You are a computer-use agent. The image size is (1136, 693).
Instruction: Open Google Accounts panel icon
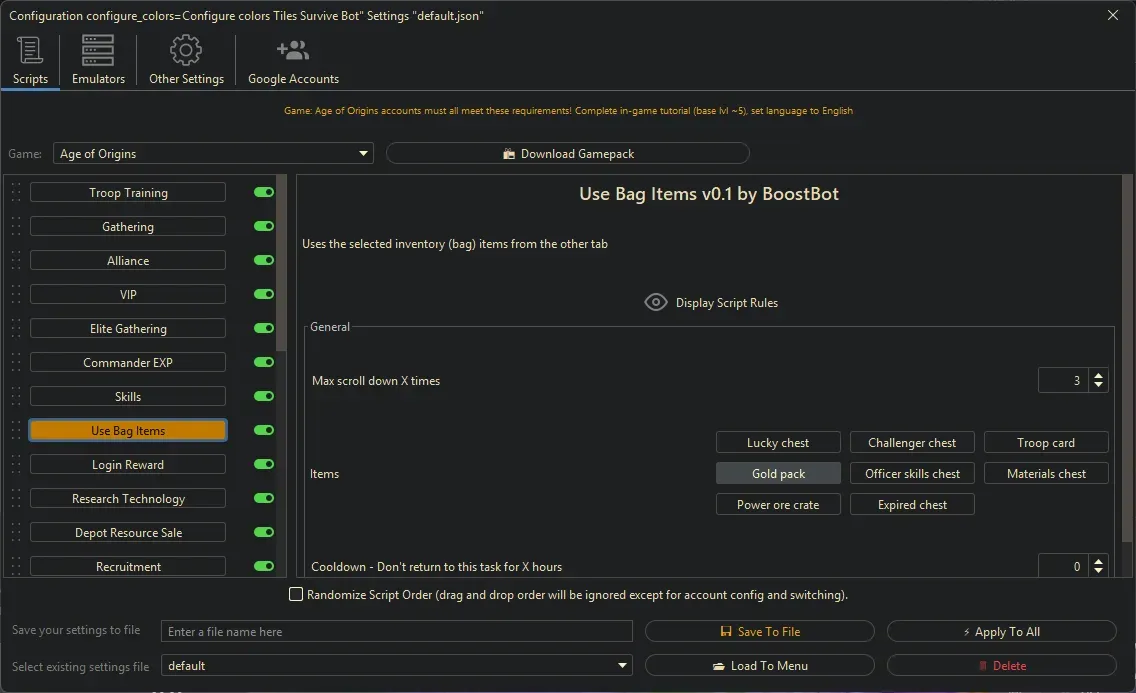292,48
